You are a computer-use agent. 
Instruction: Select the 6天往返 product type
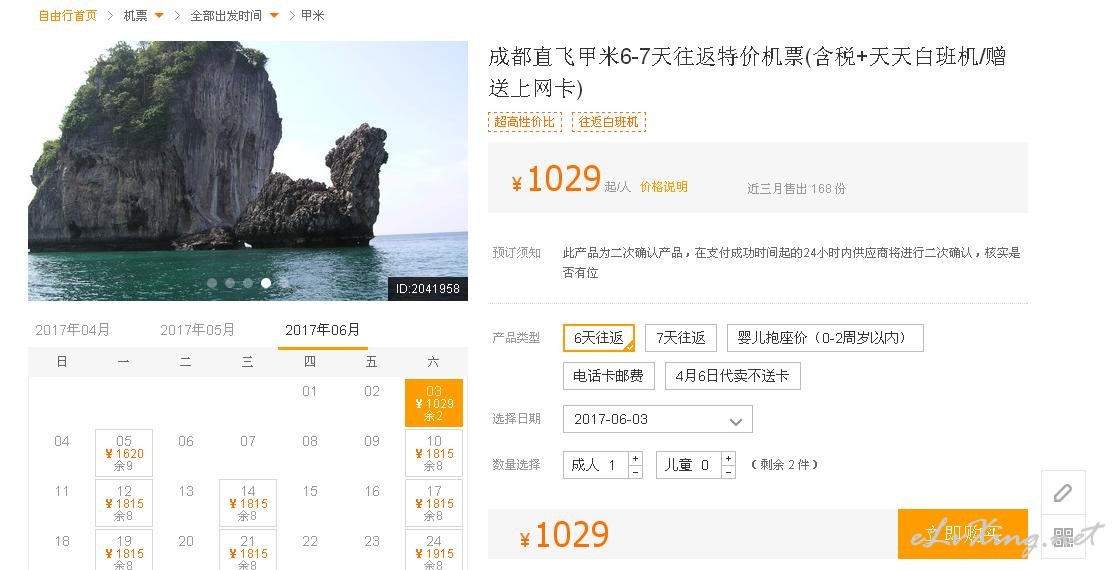[599, 338]
